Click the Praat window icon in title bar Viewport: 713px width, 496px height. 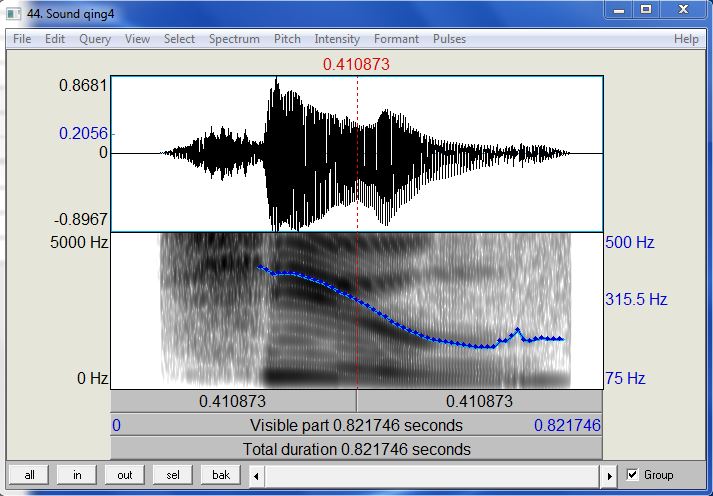pos(14,14)
